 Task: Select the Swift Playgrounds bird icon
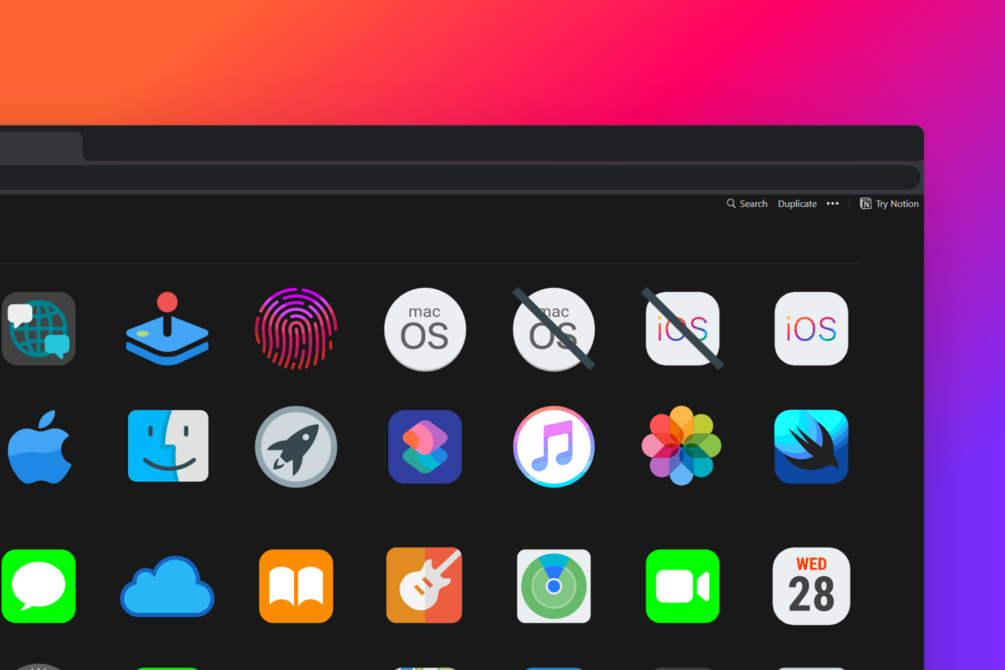click(x=811, y=447)
